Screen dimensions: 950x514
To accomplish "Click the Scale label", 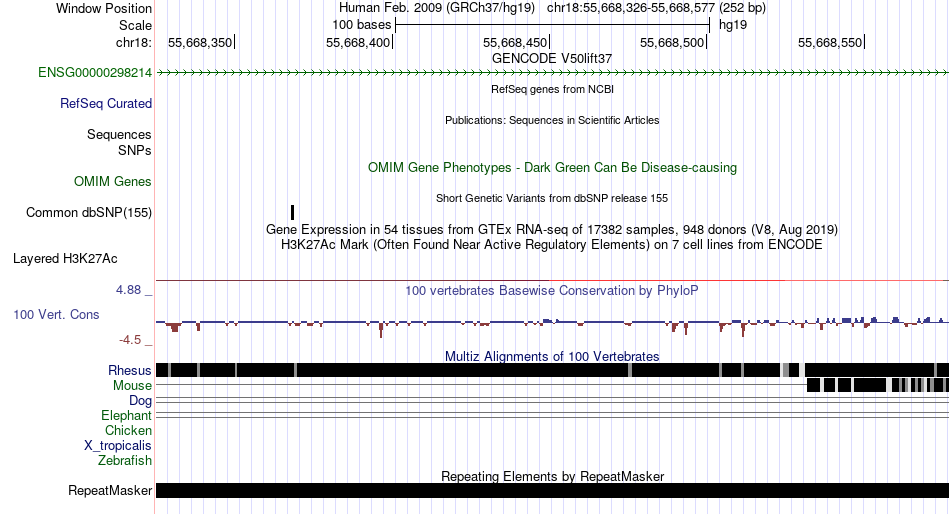I will [135, 25].
